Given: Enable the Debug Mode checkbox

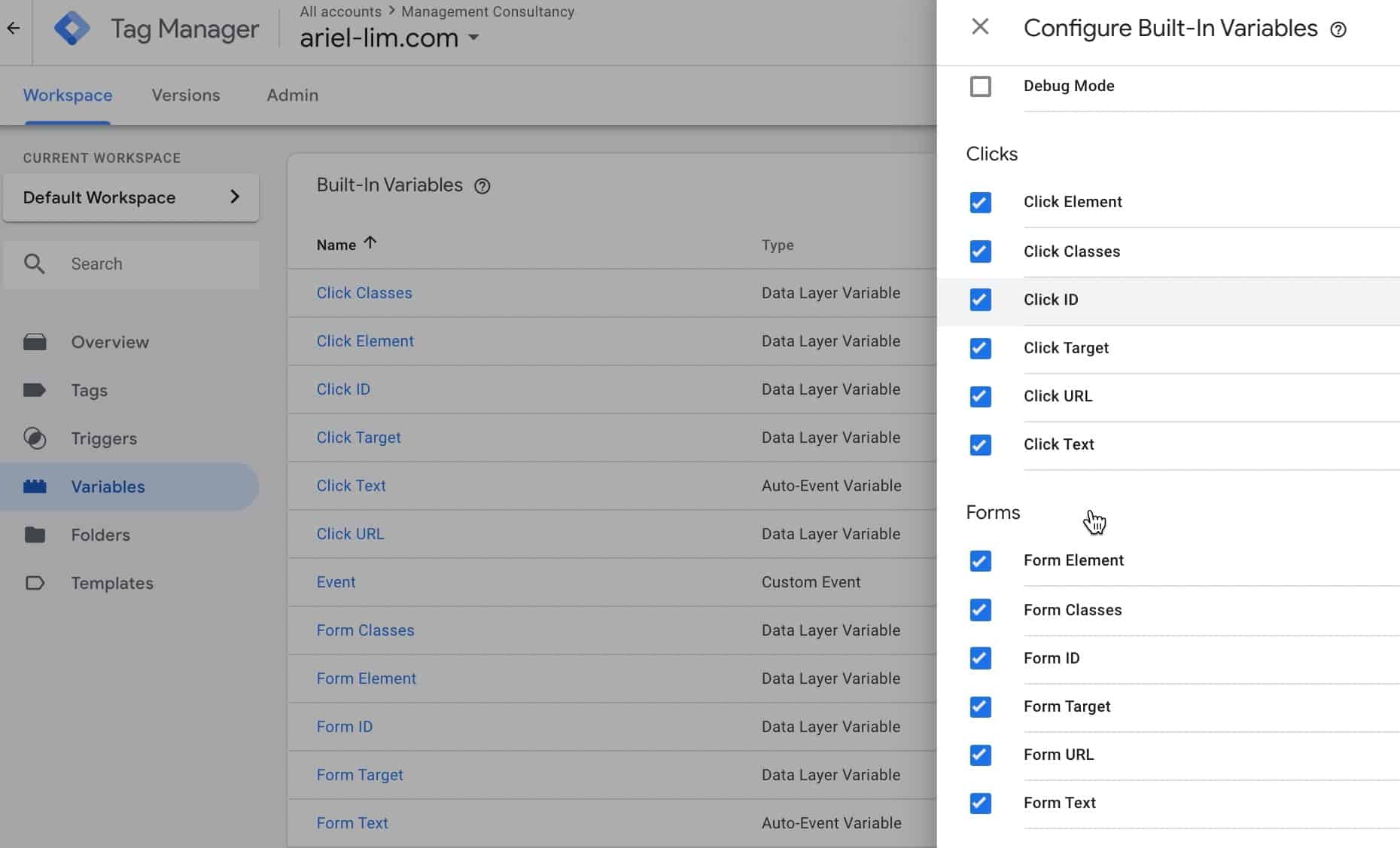Looking at the screenshot, I should click(980, 87).
